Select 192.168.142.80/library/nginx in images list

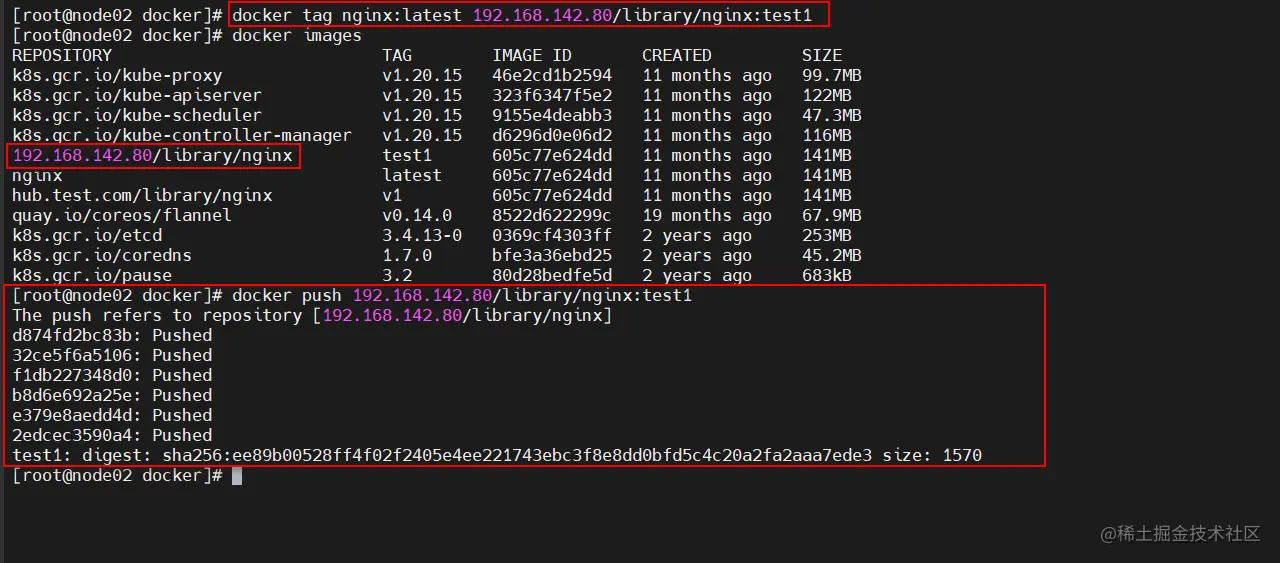(x=152, y=155)
